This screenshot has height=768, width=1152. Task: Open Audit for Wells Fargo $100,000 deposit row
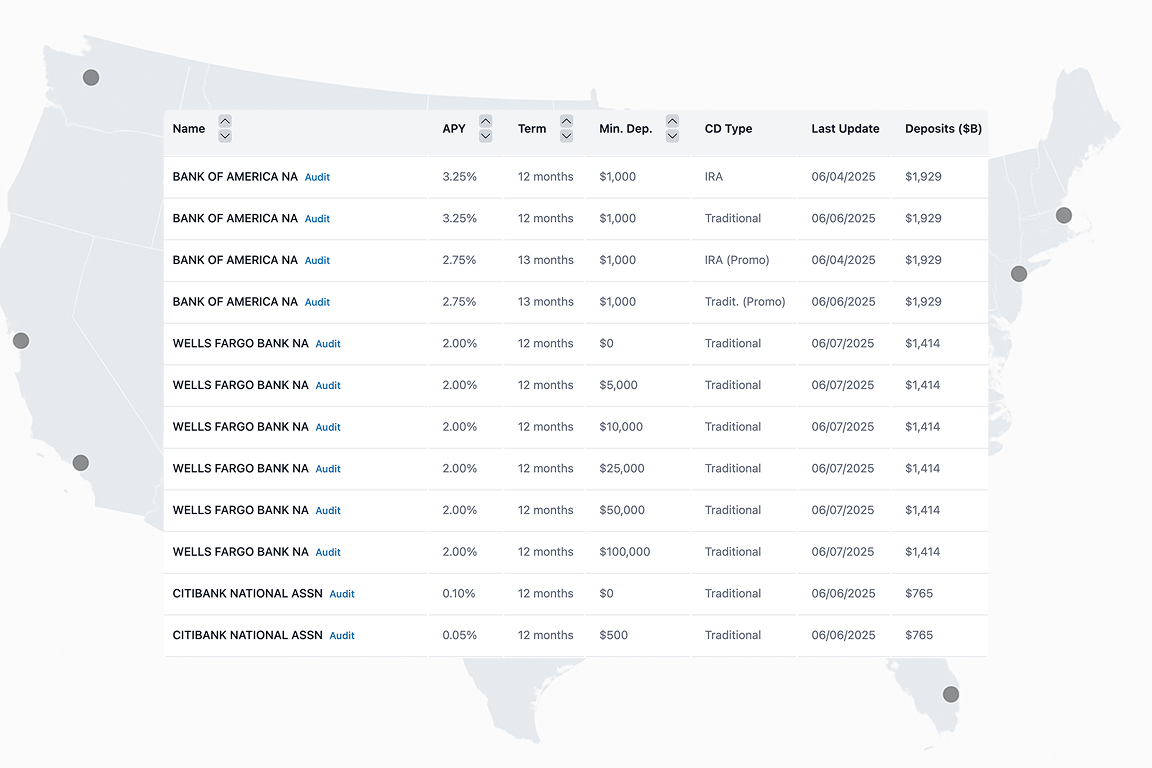click(x=328, y=553)
